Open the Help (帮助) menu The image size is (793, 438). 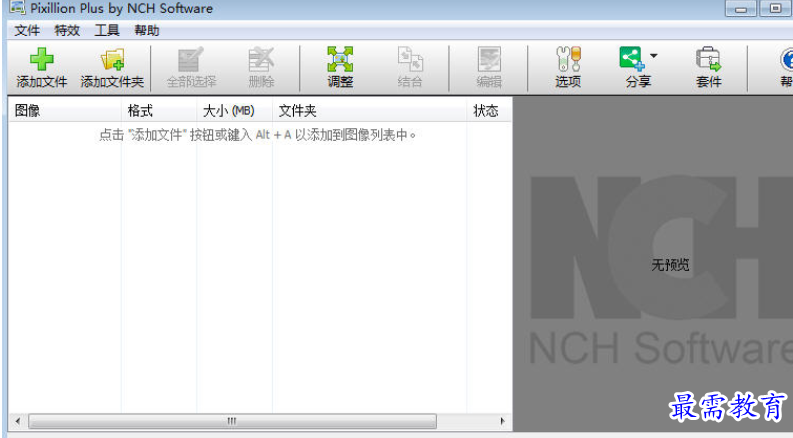point(147,30)
